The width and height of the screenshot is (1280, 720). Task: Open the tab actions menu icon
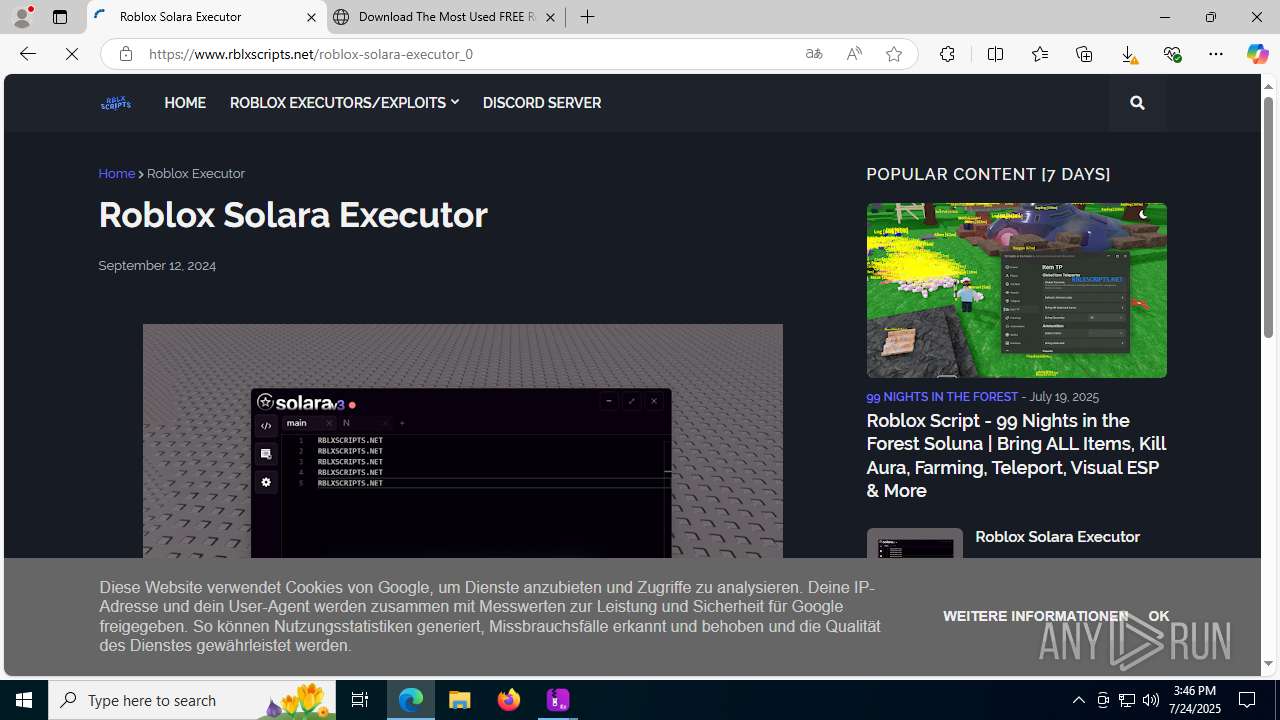coord(60,17)
